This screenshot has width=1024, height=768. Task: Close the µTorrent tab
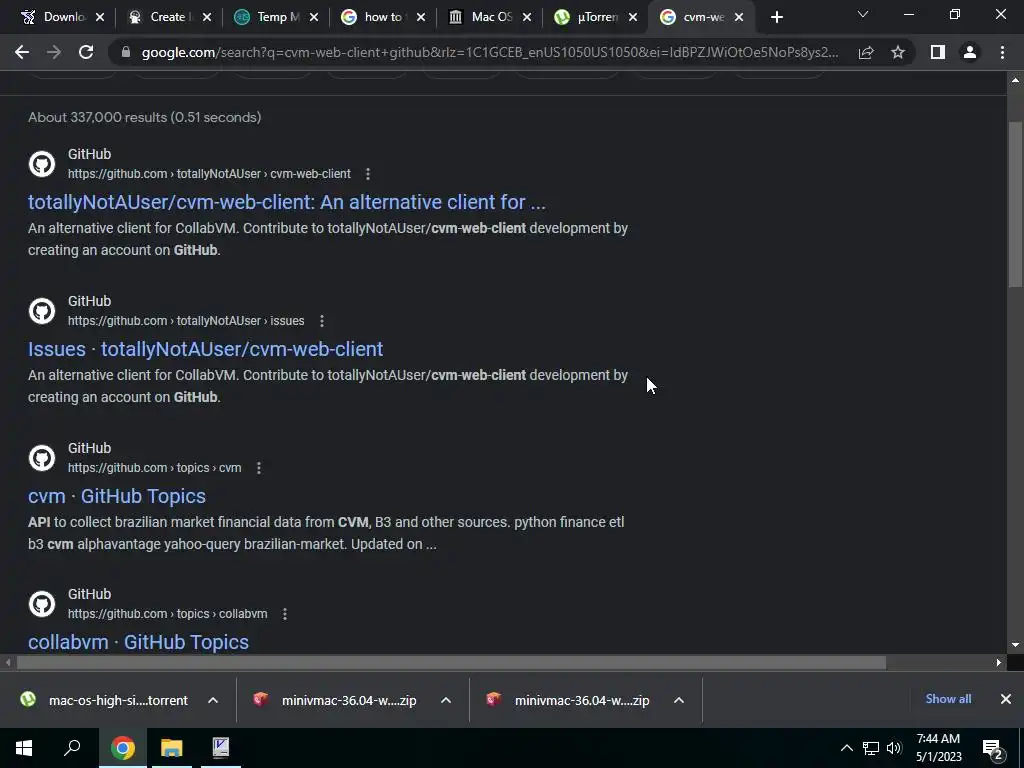tap(633, 18)
